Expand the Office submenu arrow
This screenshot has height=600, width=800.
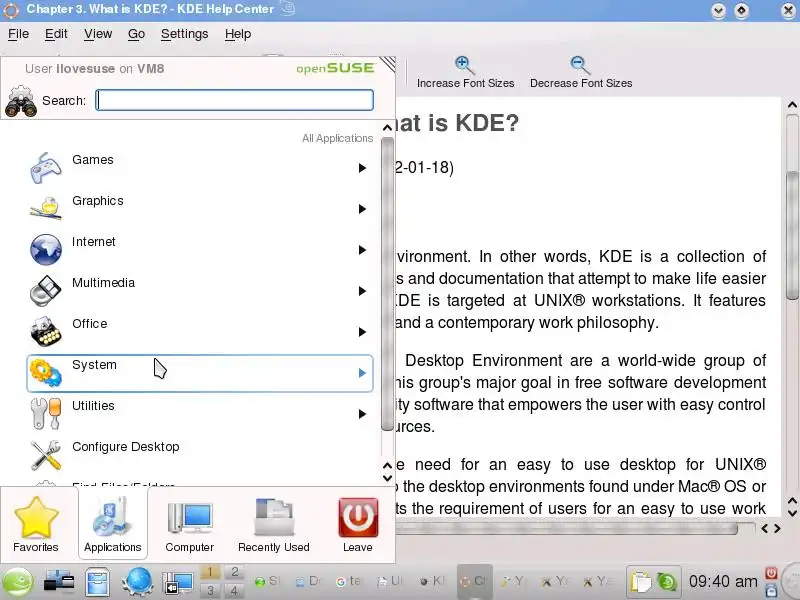(362, 332)
